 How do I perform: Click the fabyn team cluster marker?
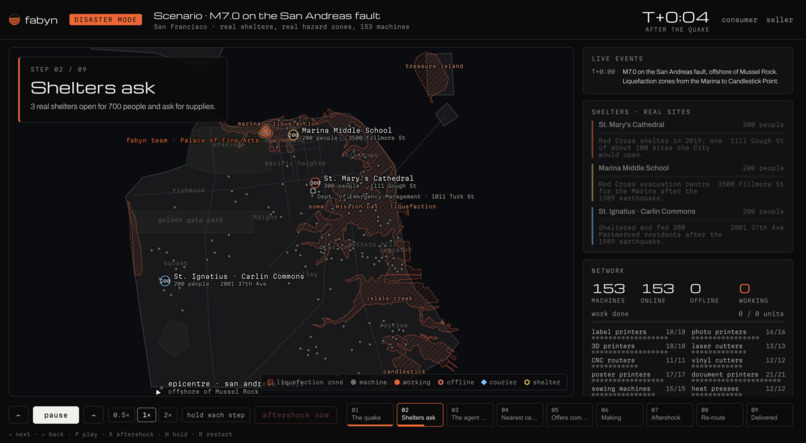coord(265,131)
